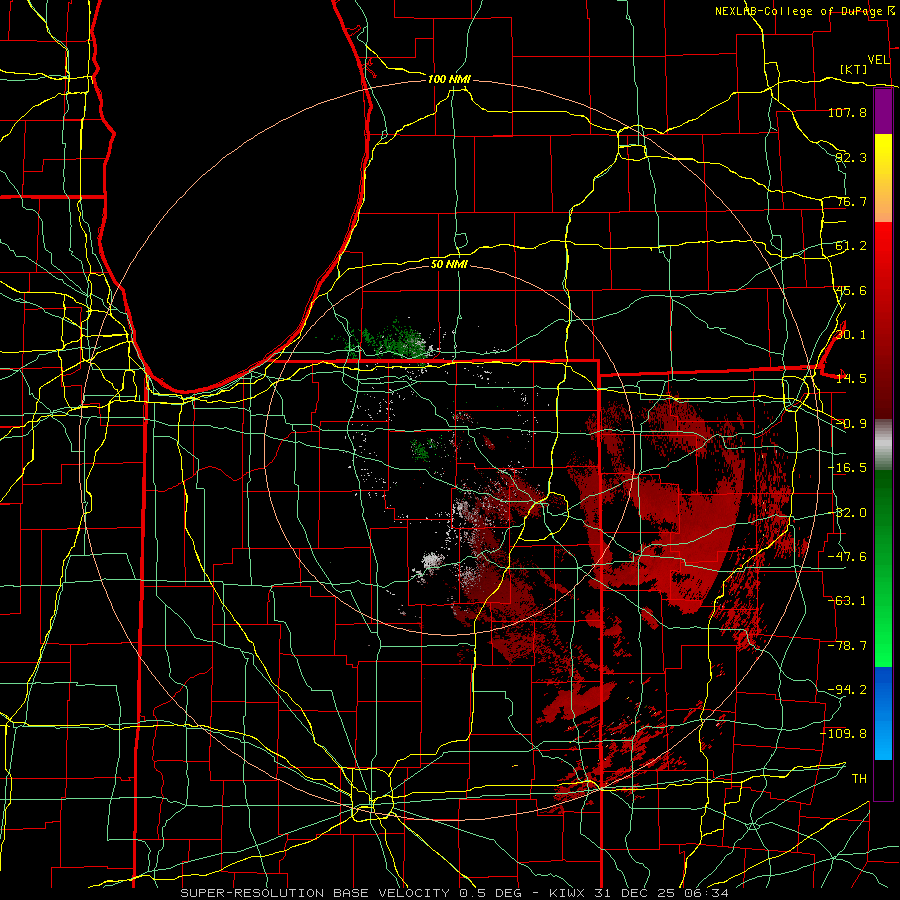Select the -16.5 scale value
The image size is (900, 900).
click(847, 468)
